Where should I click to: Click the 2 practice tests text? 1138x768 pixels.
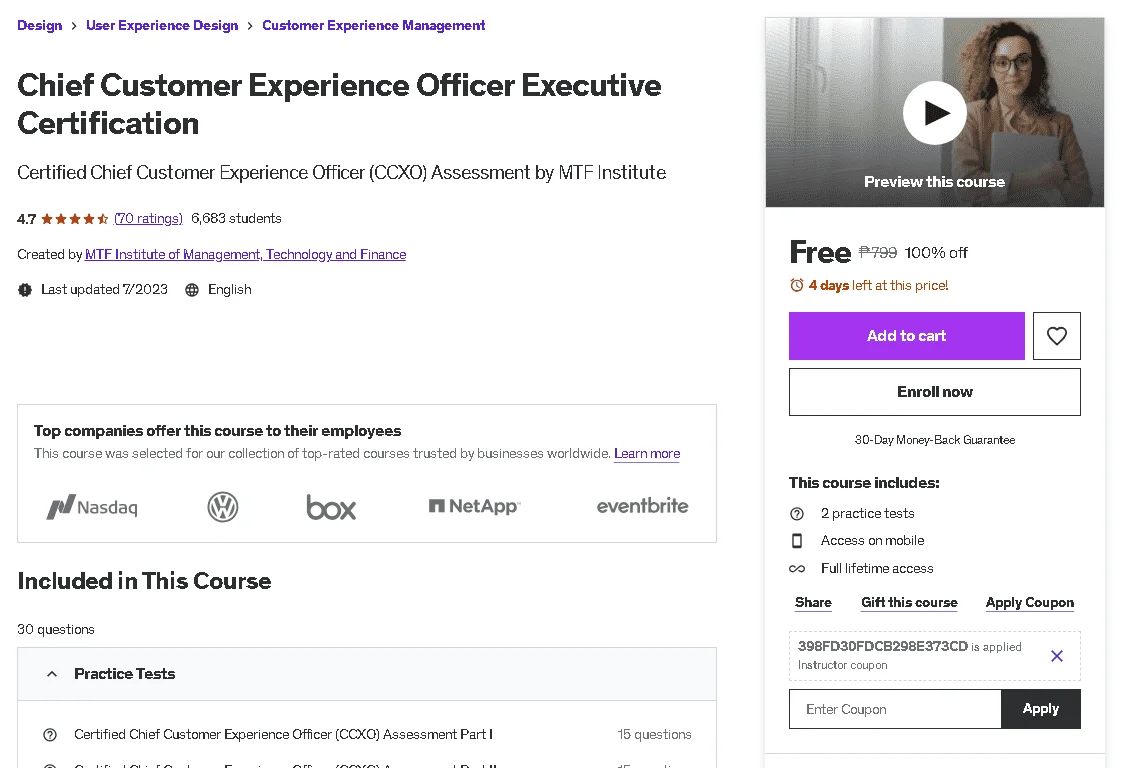[867, 514]
